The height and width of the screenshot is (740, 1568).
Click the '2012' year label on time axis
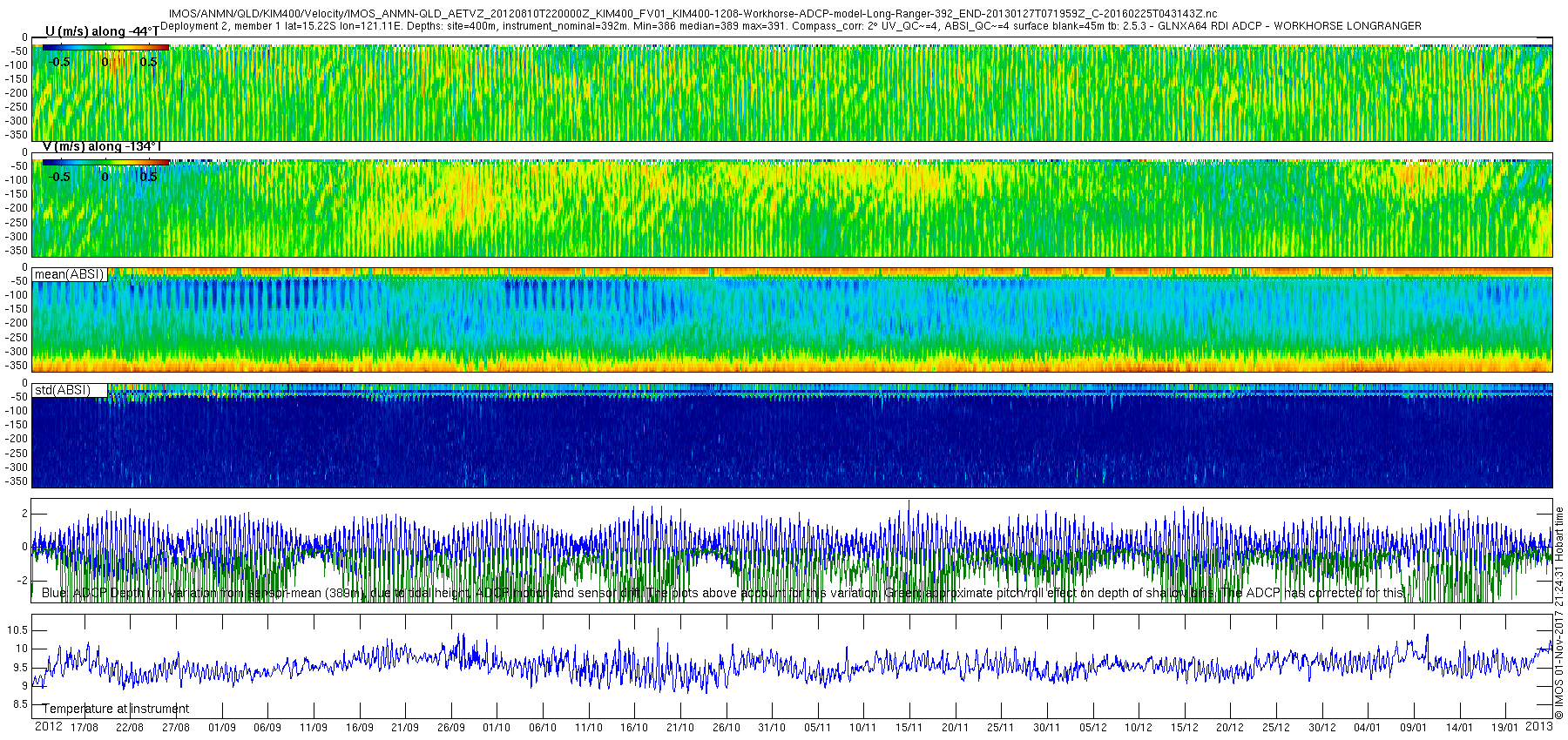coord(48,726)
